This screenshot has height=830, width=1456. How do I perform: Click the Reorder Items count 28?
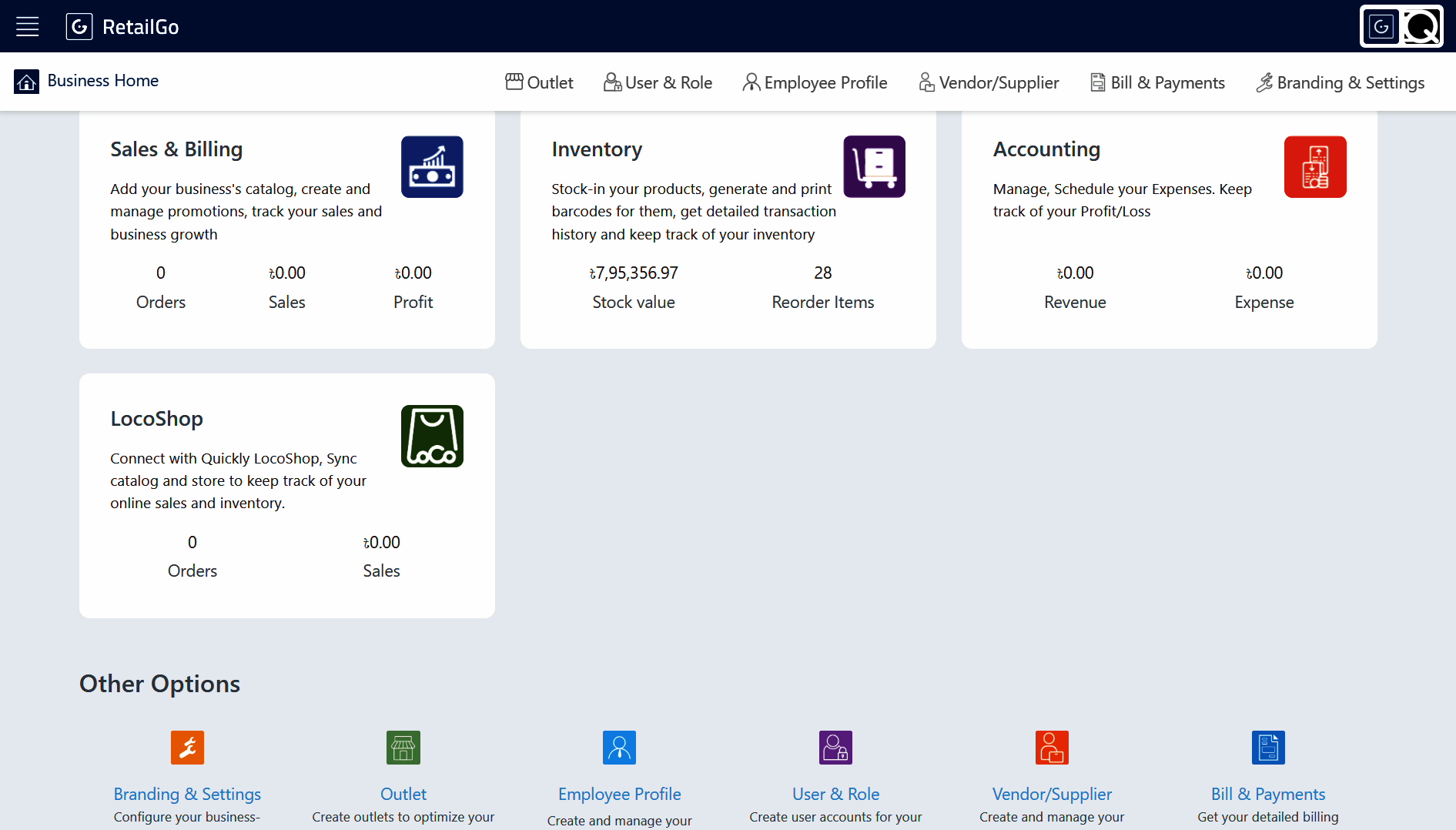pos(823,273)
